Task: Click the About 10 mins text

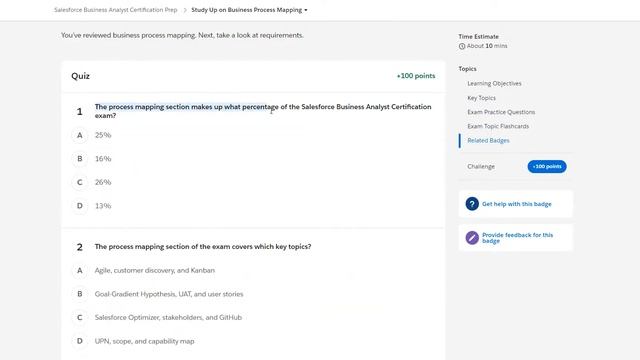Action: (x=487, y=46)
